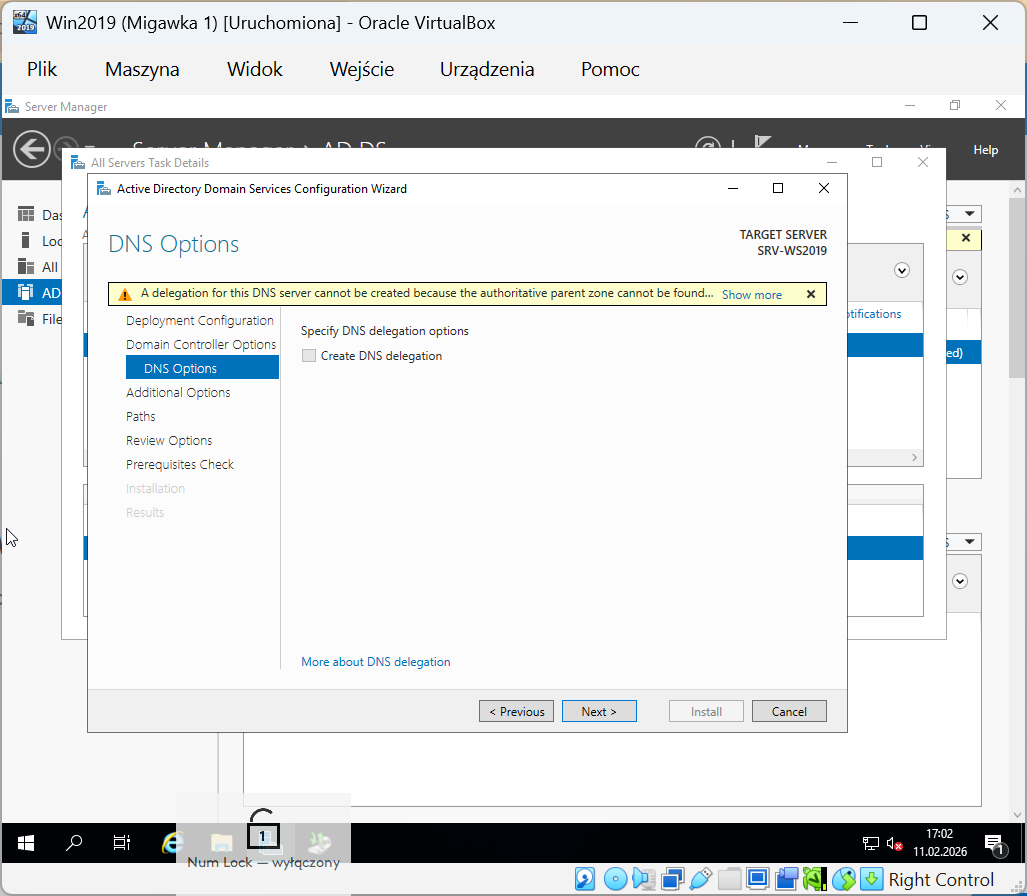Open the Maszyna menu in VirtualBox
The width and height of the screenshot is (1027, 896).
pos(142,69)
